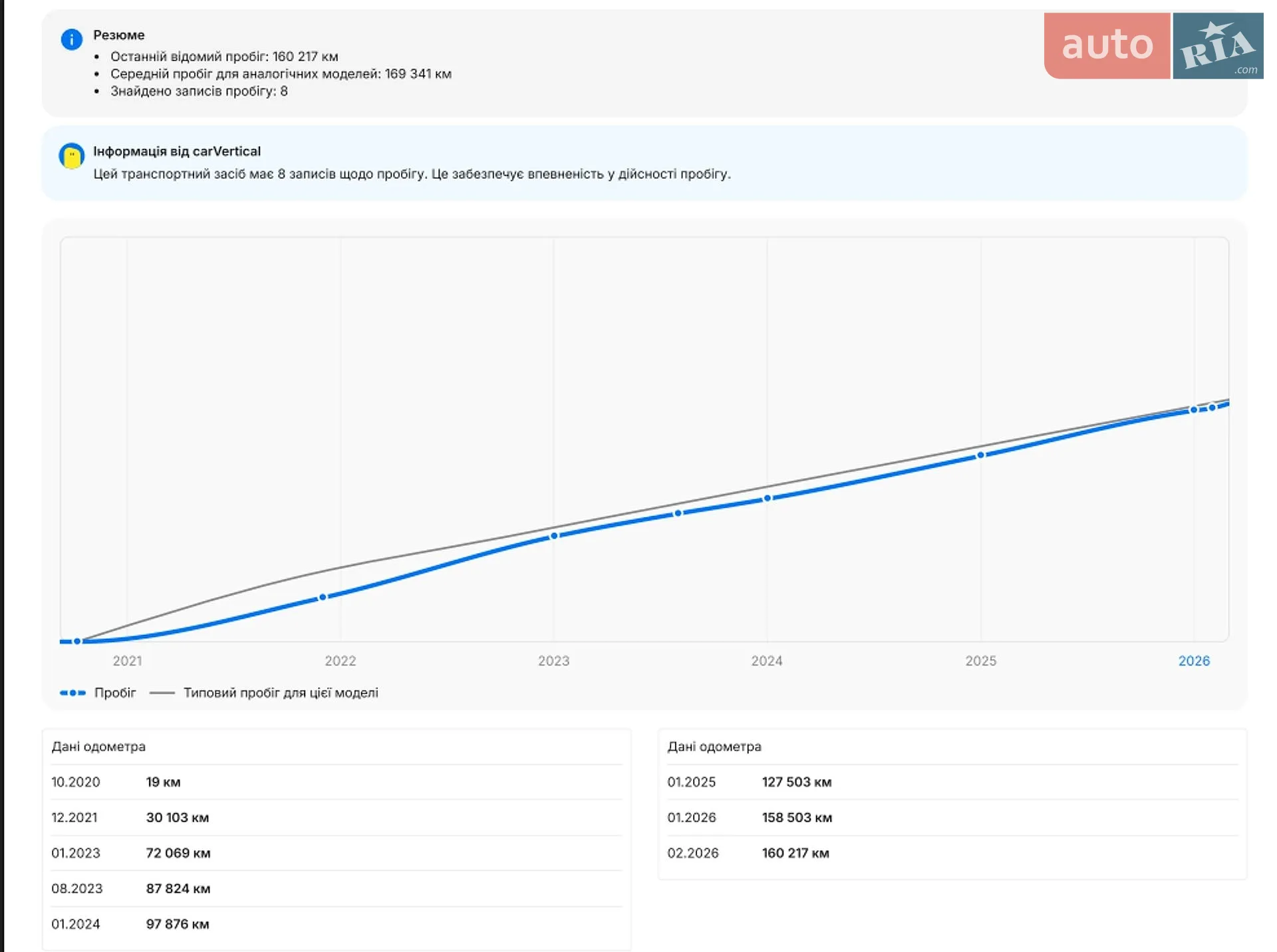Click the '160 217 км' table value
This screenshot has width=1277, height=952.
795,853
